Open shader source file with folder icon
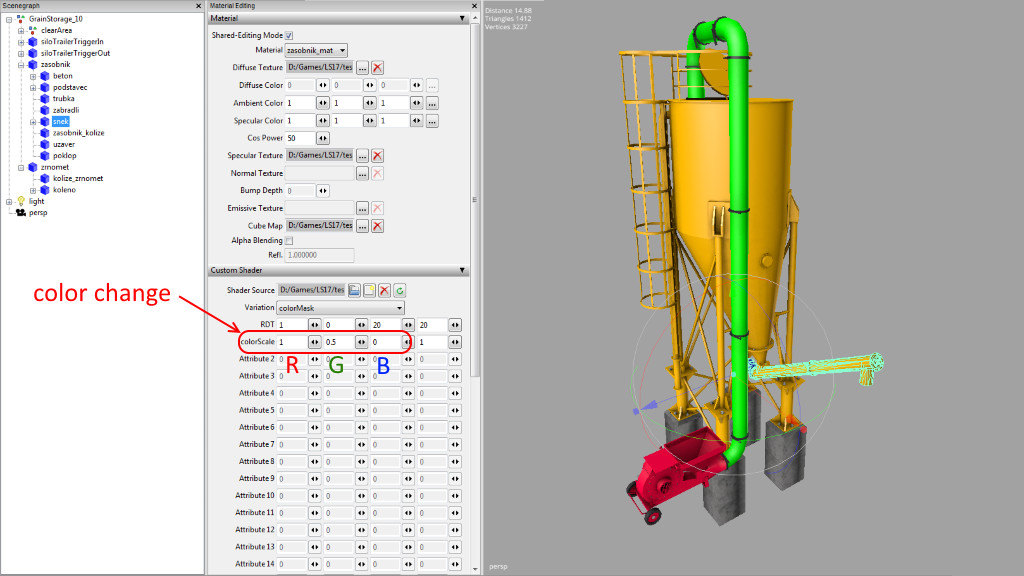1024x576 pixels. (x=354, y=290)
